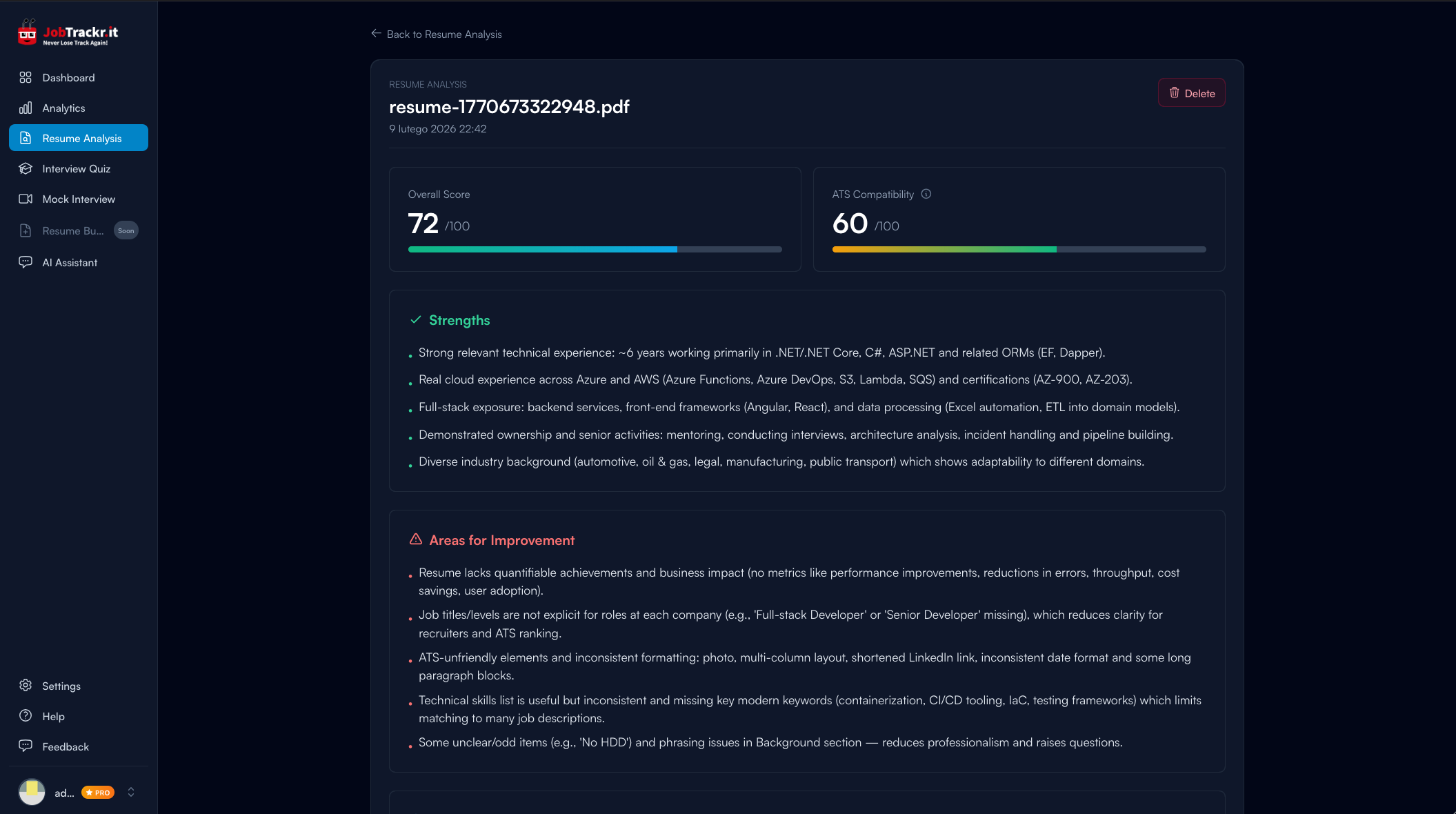The width and height of the screenshot is (1456, 814).
Task: Select Dashboard in the sidebar menu
Action: pyautogui.click(x=68, y=77)
